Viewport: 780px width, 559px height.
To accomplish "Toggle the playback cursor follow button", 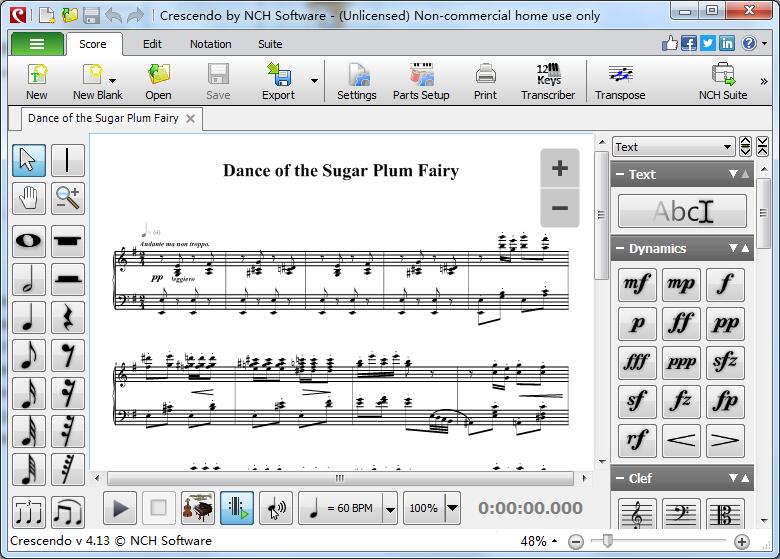I will point(237,508).
